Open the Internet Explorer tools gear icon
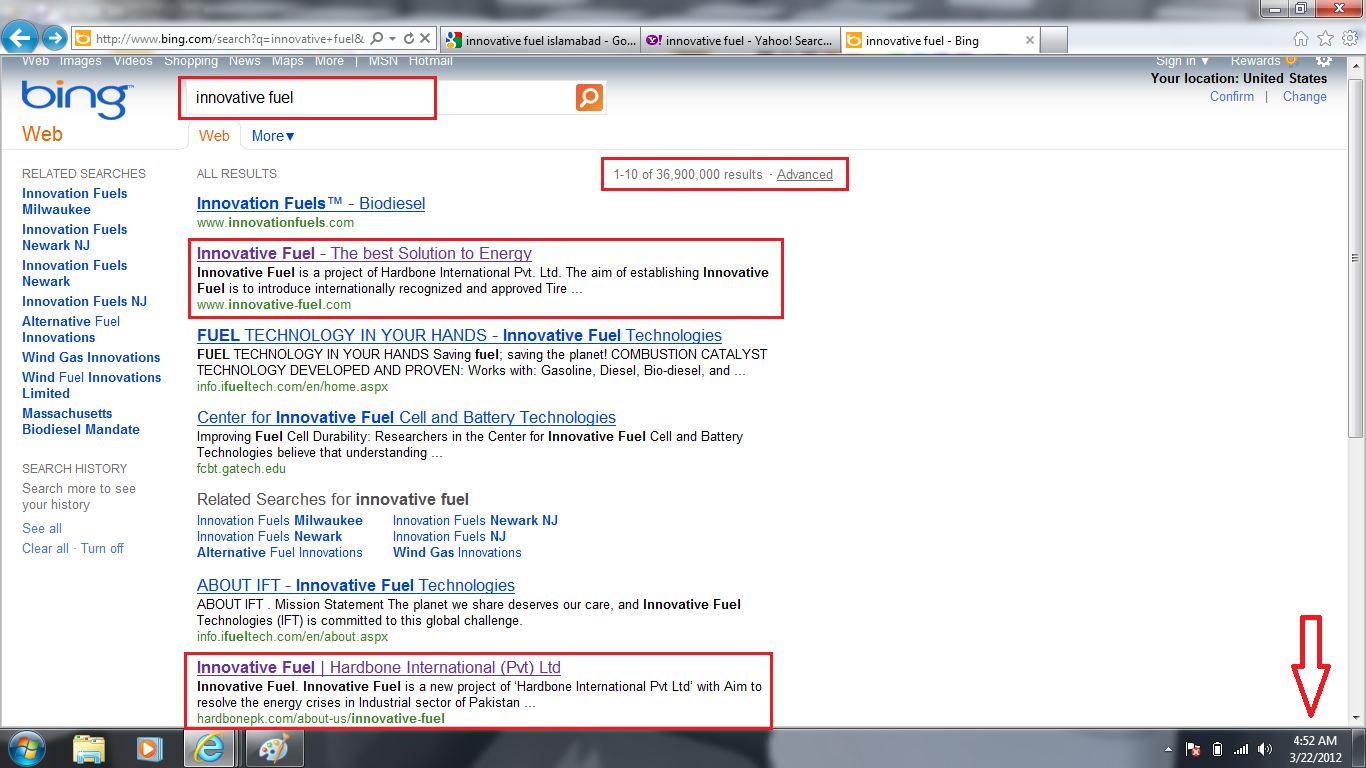The width and height of the screenshot is (1366, 768). tap(1349, 39)
